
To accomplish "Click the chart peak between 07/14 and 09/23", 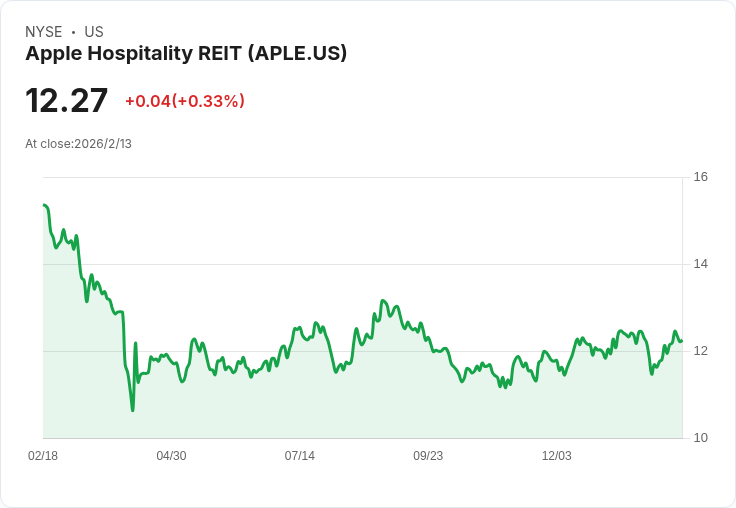I will pos(383,300).
